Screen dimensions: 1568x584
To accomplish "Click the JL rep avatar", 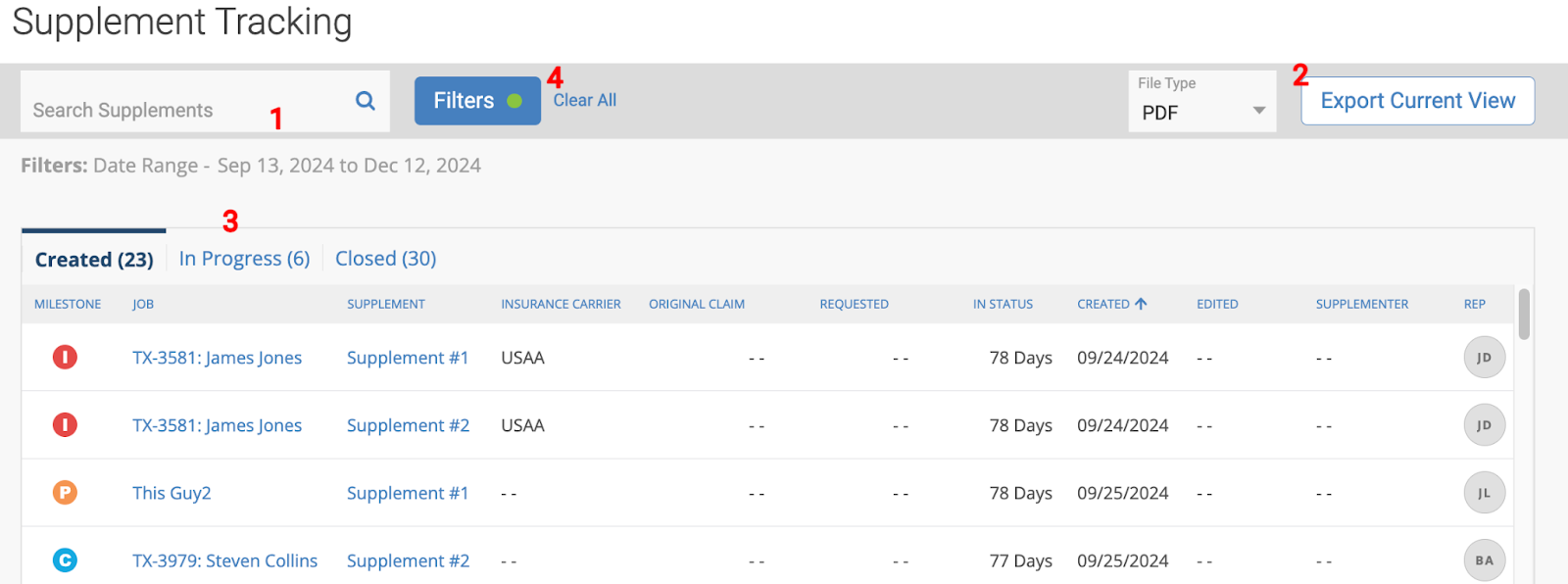I will [x=1484, y=493].
